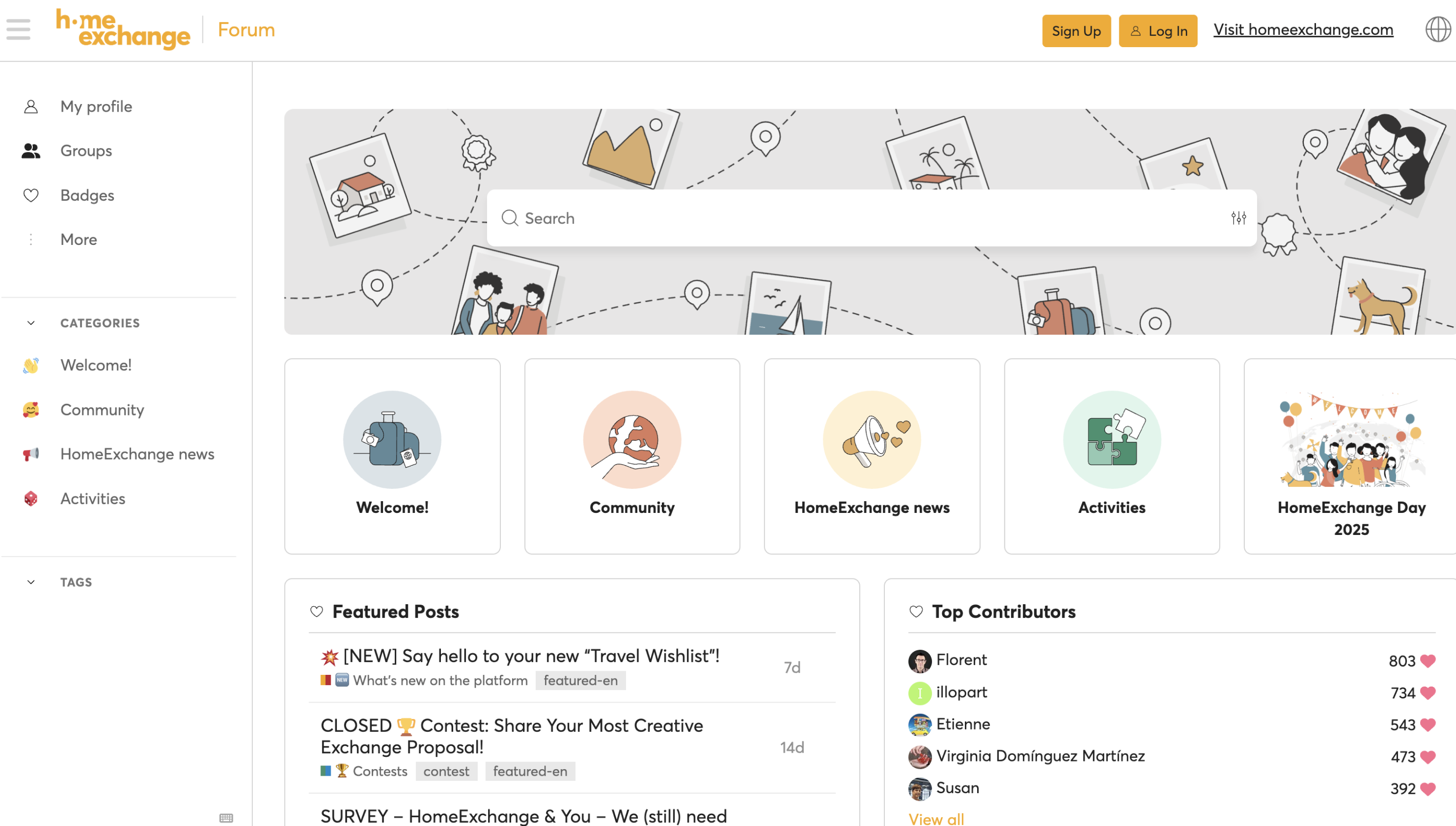Viewport: 1456px width, 826px height.
Task: Click the globe language icon
Action: 1439,30
